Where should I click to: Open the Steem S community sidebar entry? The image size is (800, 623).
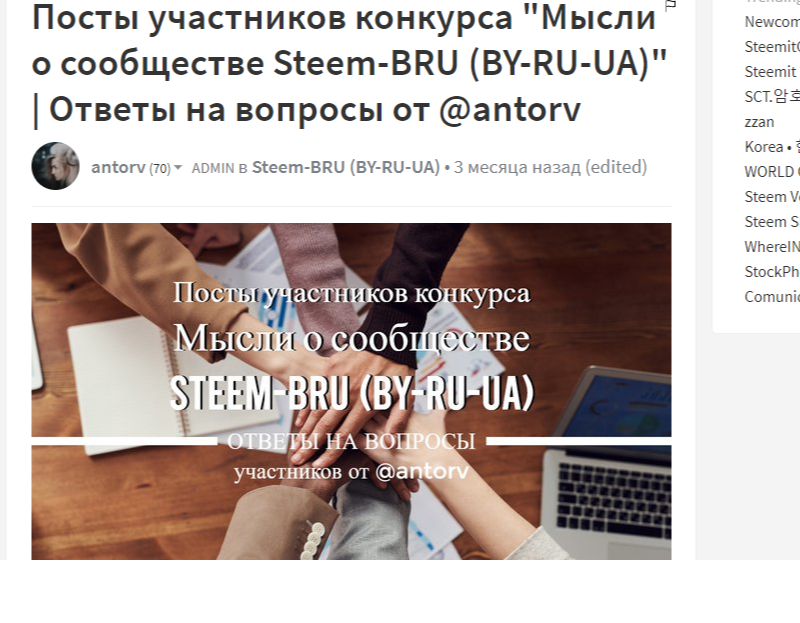pyautogui.click(x=772, y=222)
